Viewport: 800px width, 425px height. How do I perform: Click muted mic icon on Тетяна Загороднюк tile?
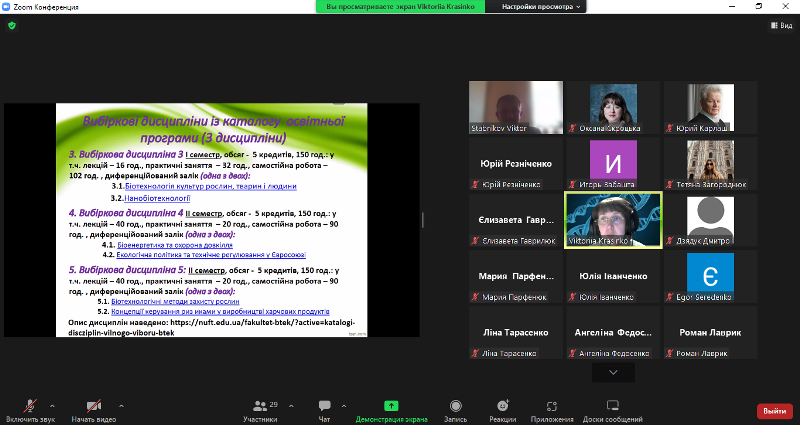(x=670, y=185)
